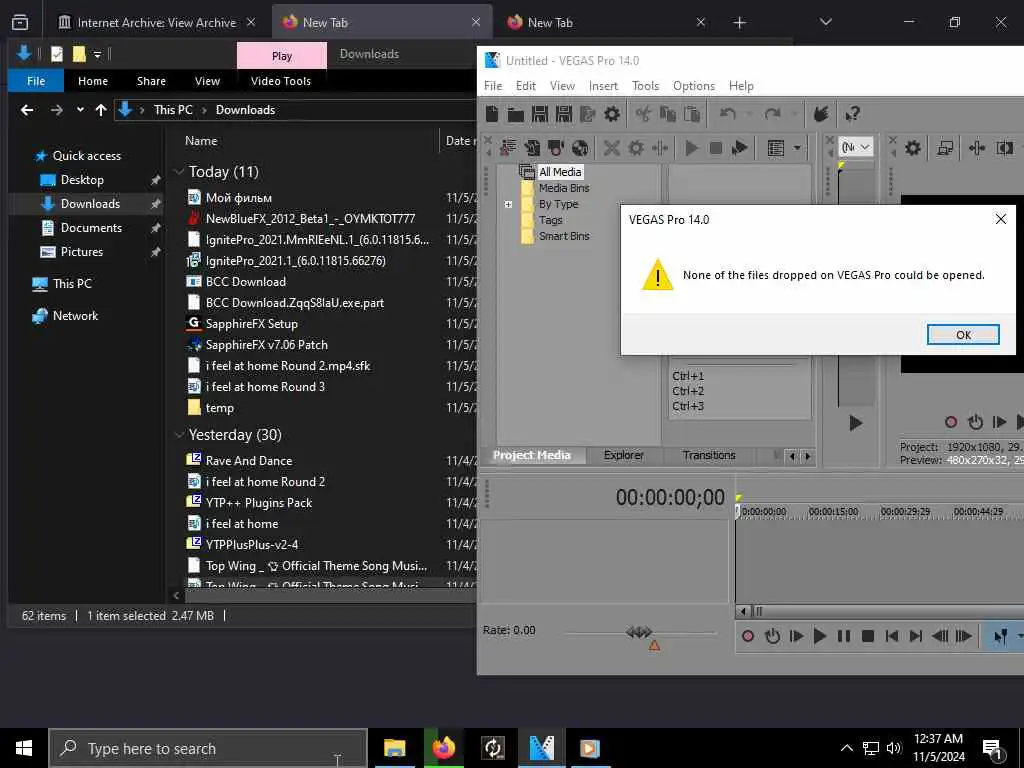
Task: Open recent locations dropdown in Explorer
Action: click(x=80, y=110)
